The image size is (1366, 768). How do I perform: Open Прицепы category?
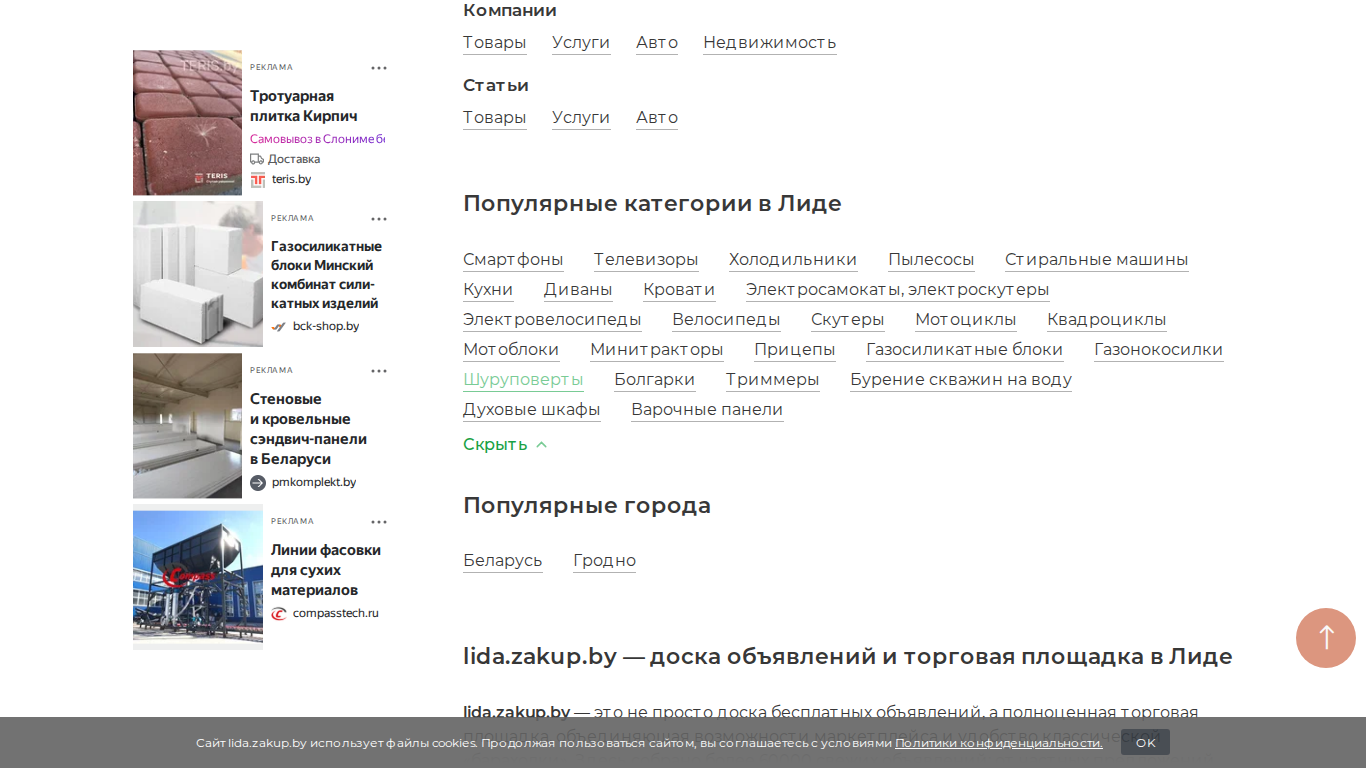click(795, 350)
